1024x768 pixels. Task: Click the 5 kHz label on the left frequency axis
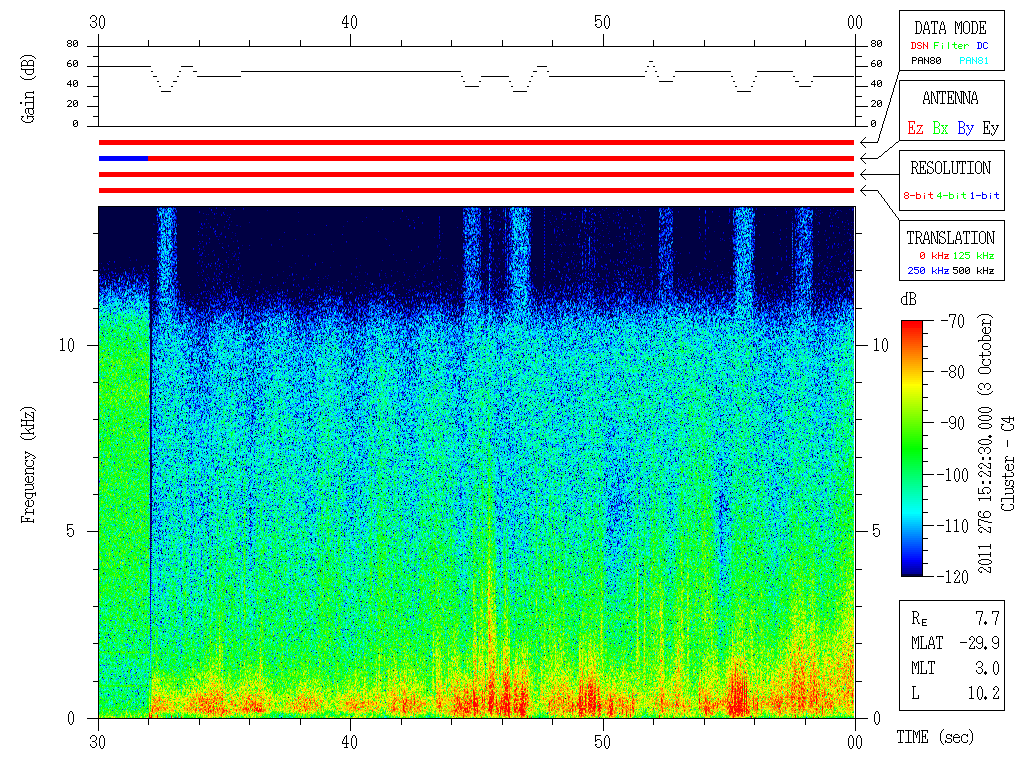pos(71,532)
